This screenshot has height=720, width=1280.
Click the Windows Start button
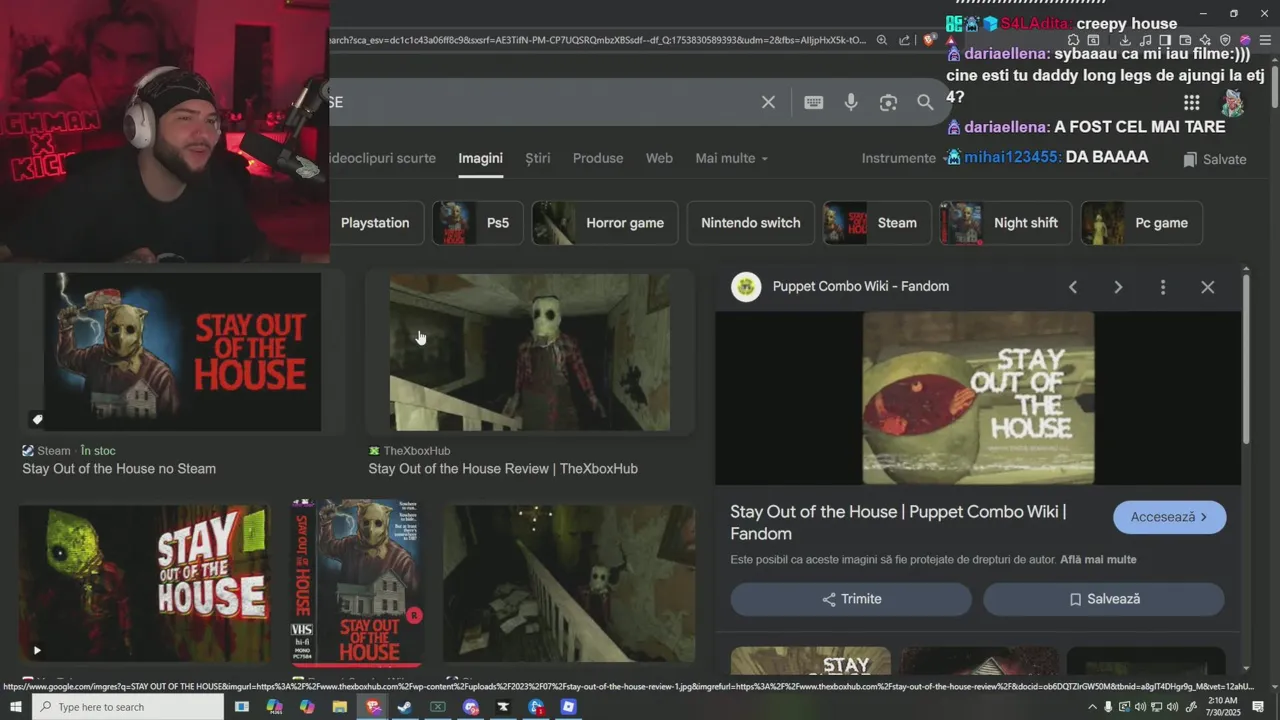[x=15, y=707]
